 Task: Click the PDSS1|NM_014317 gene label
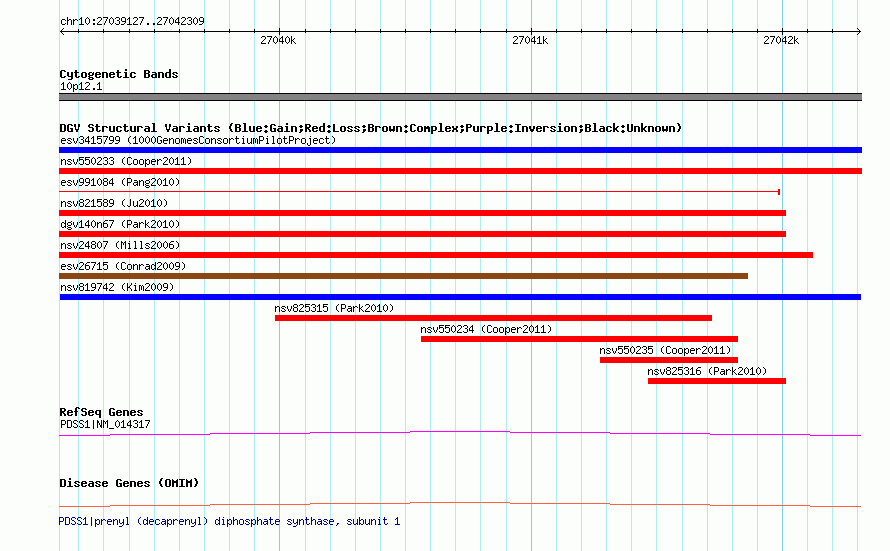[105, 424]
